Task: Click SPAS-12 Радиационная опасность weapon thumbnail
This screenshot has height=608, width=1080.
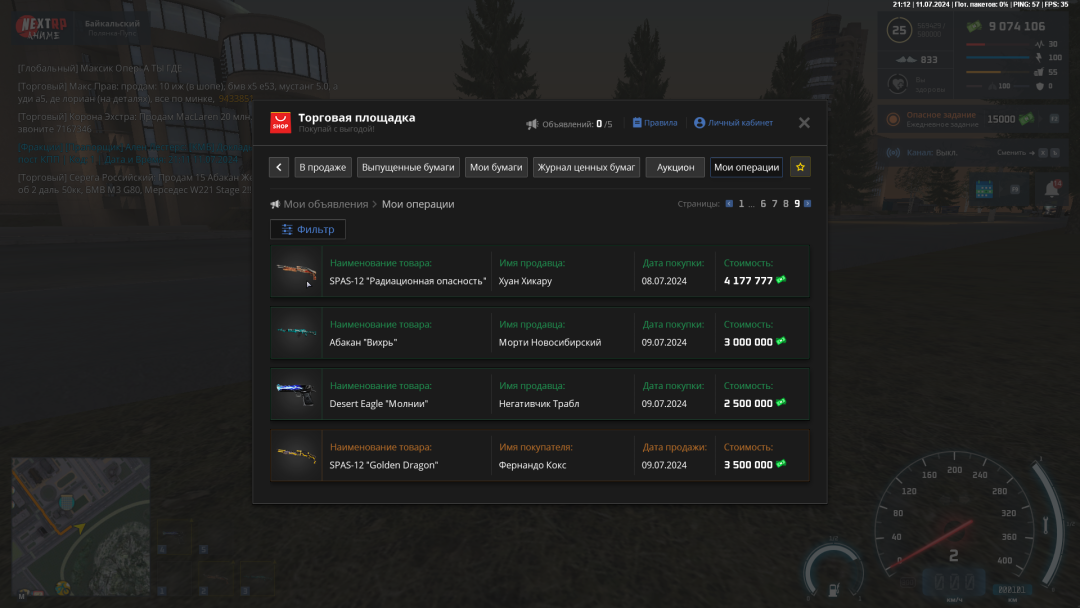Action: [x=296, y=271]
